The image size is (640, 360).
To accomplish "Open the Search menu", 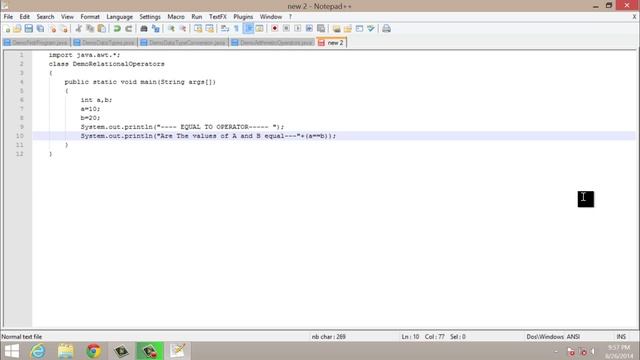I will 45,17.
